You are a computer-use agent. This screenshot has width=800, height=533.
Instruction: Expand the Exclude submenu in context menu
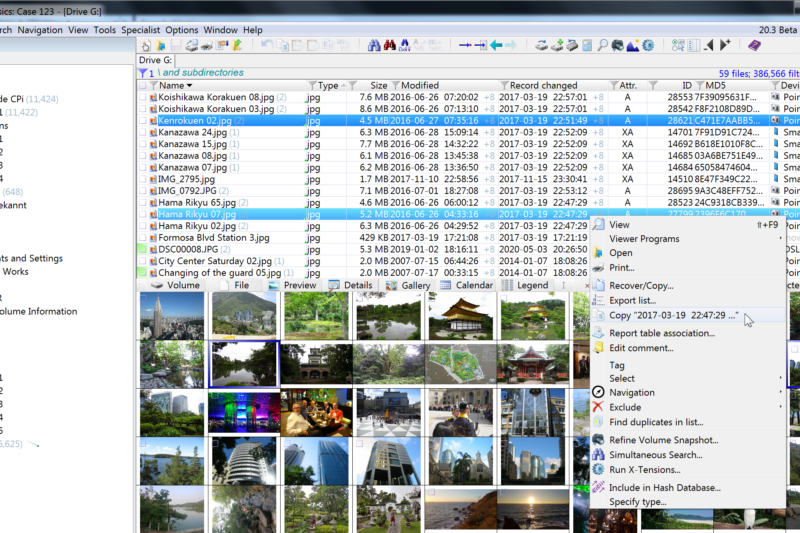(687, 407)
